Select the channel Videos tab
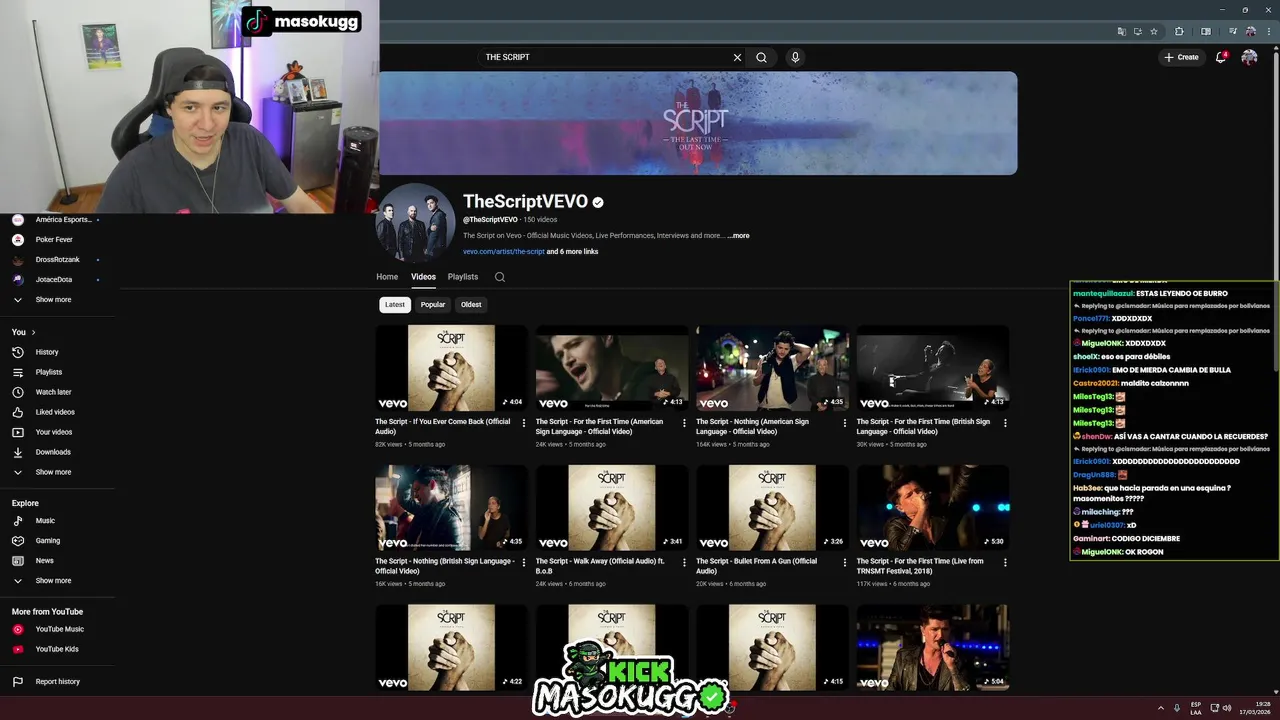This screenshot has height=720, width=1280. pyautogui.click(x=423, y=277)
